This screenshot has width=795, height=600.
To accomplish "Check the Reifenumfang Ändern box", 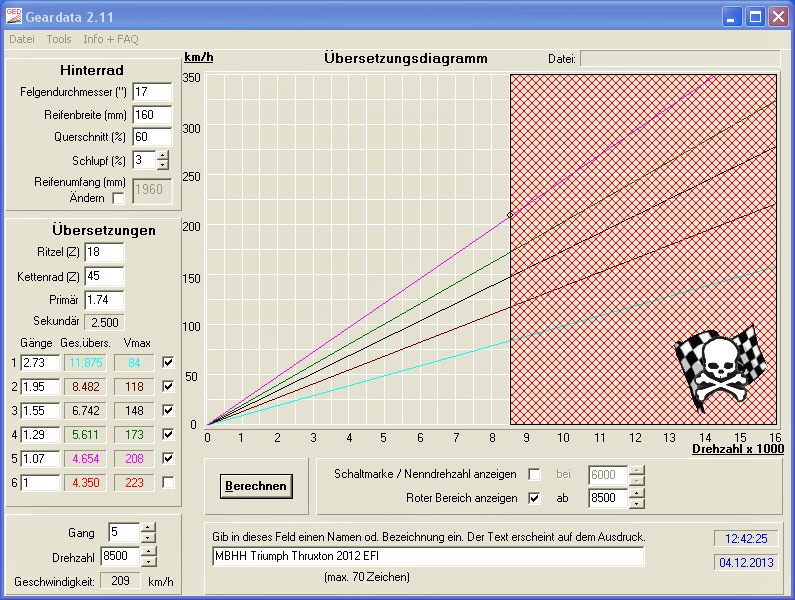I will (x=118, y=198).
